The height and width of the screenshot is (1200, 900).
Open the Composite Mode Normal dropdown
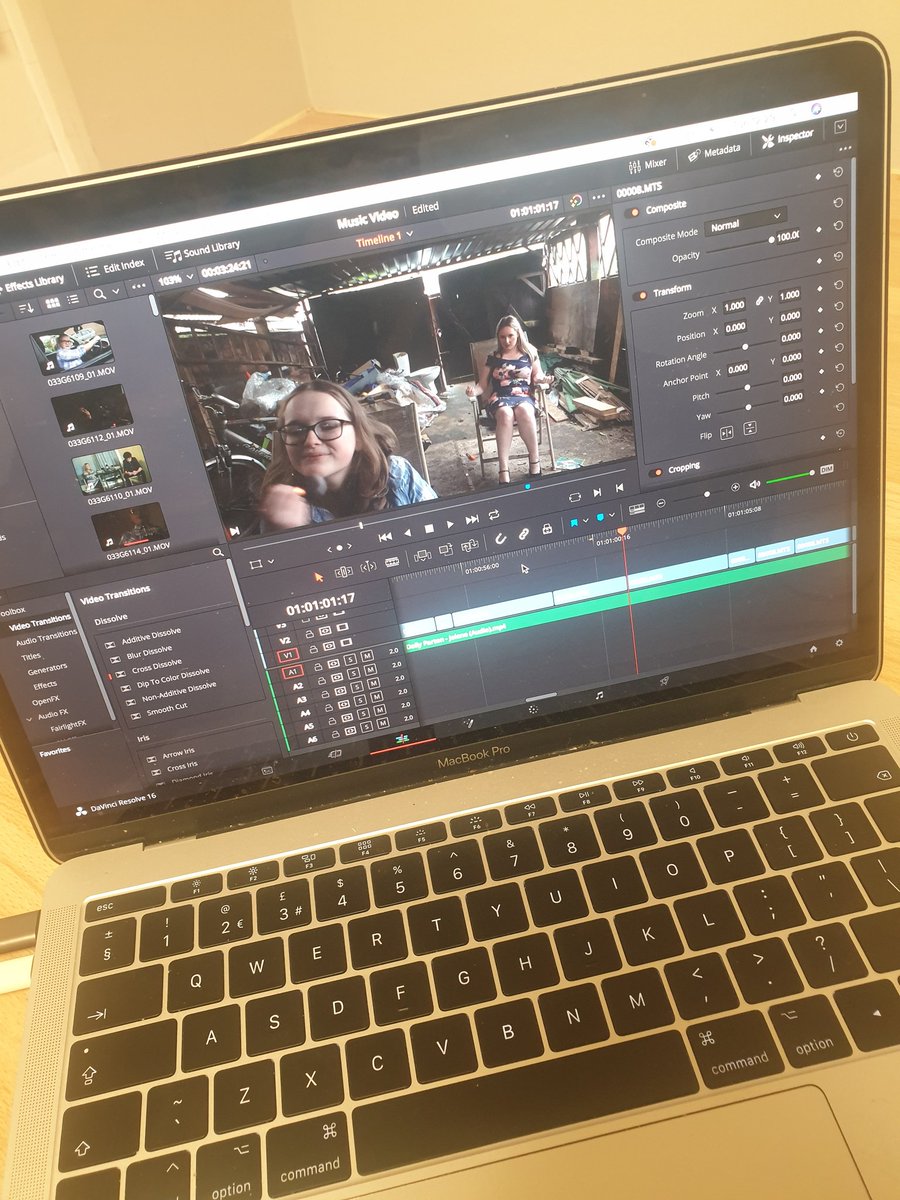pos(745,223)
